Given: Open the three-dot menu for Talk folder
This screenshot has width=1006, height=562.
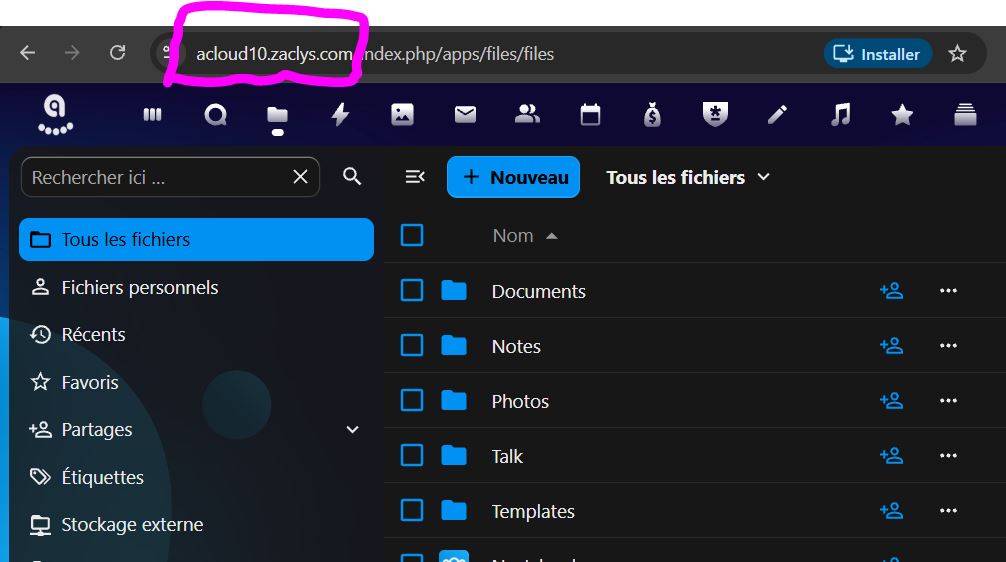Looking at the screenshot, I should point(948,456).
